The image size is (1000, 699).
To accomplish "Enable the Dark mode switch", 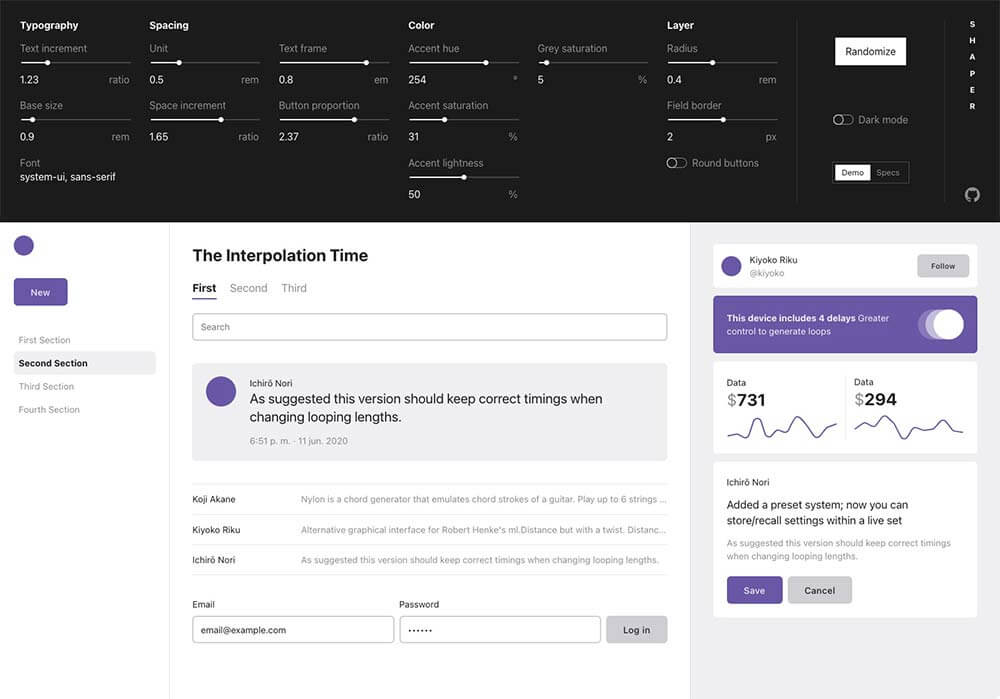I will (843, 120).
